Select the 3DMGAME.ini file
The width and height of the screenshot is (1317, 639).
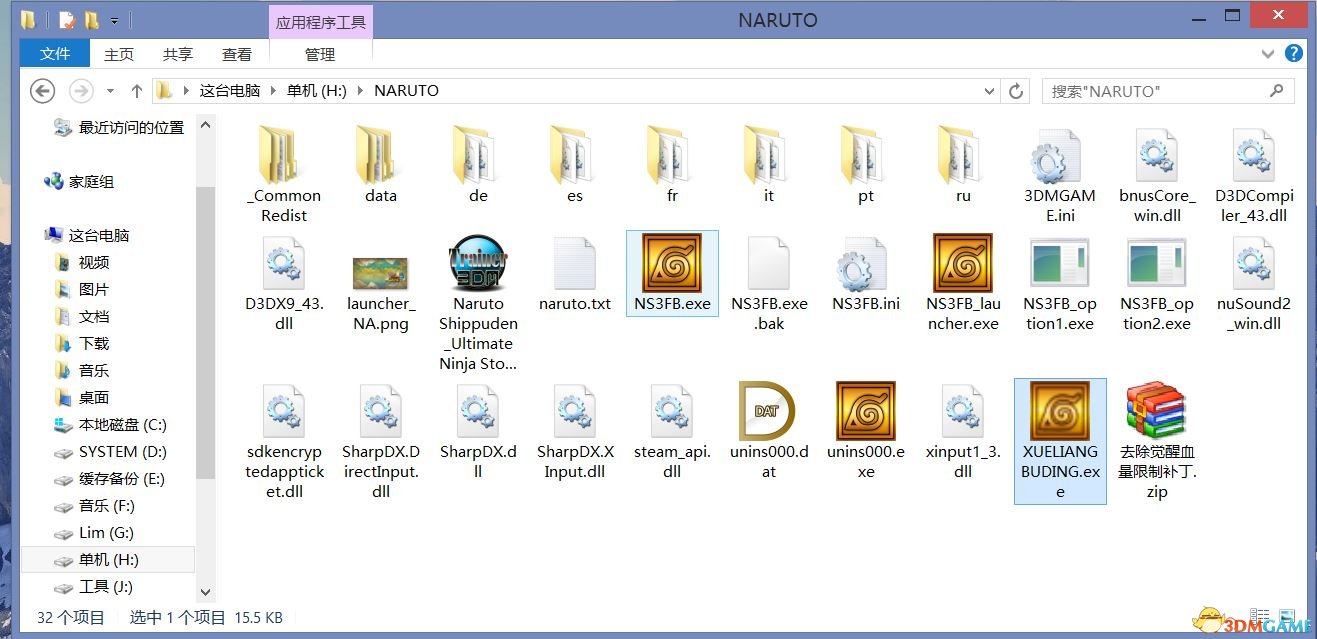click(1060, 175)
